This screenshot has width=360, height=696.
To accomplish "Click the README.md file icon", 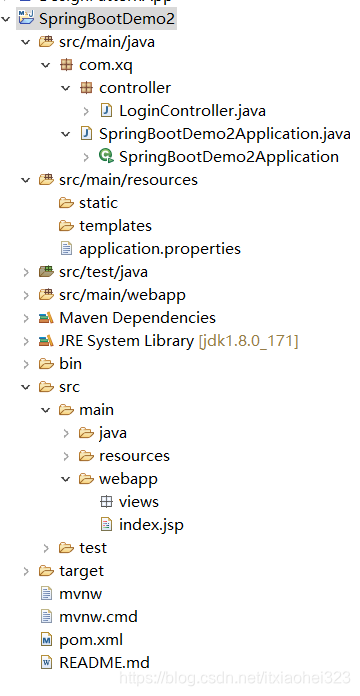I will click(46, 663).
